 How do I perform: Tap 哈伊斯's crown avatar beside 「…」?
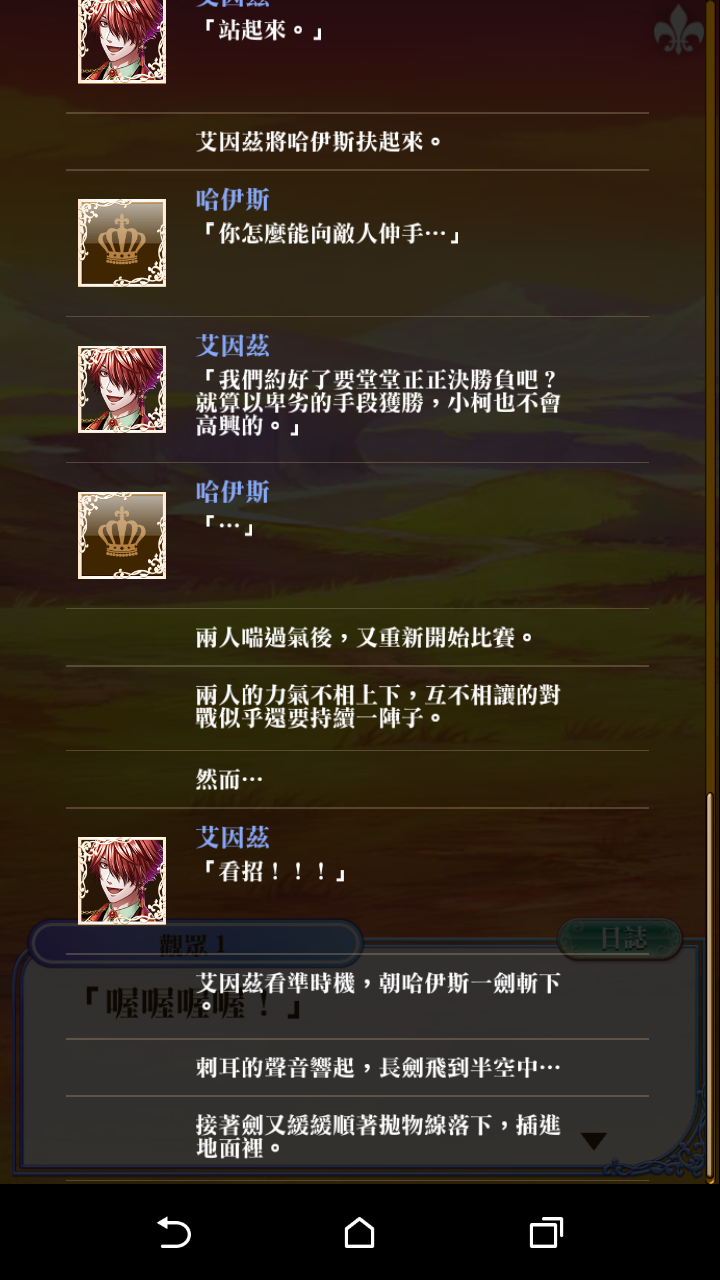tap(122, 535)
